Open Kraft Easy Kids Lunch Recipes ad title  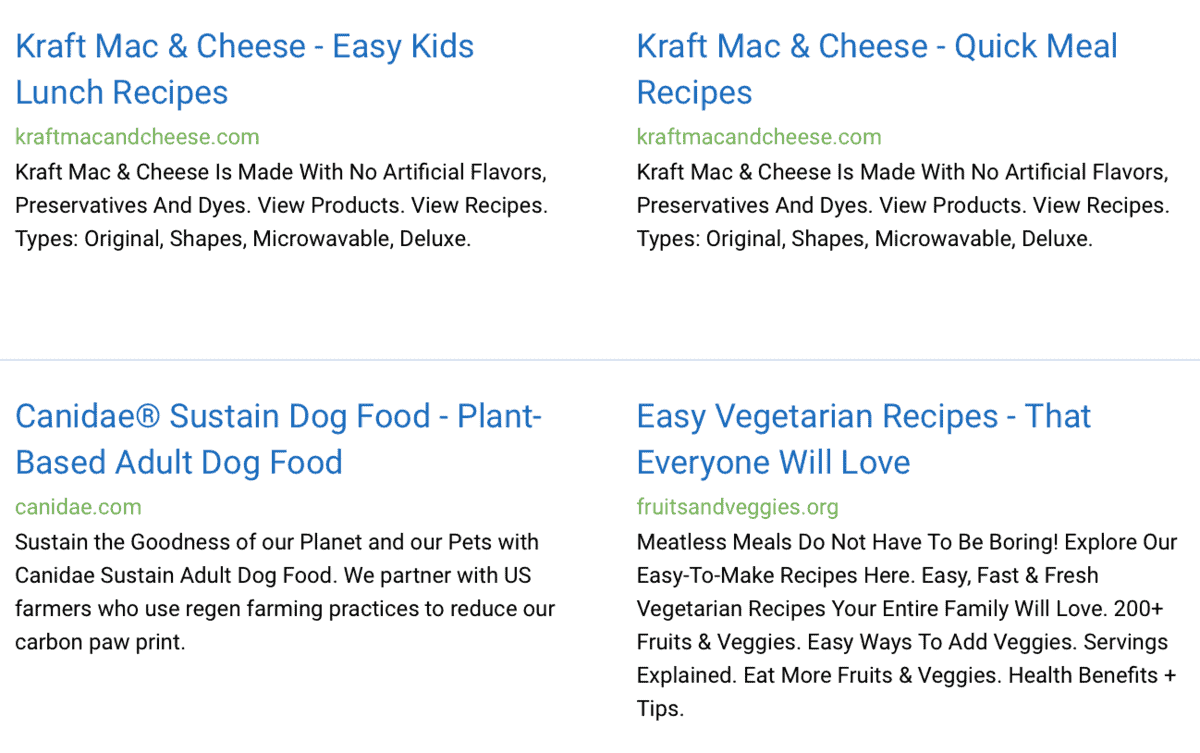(245, 69)
